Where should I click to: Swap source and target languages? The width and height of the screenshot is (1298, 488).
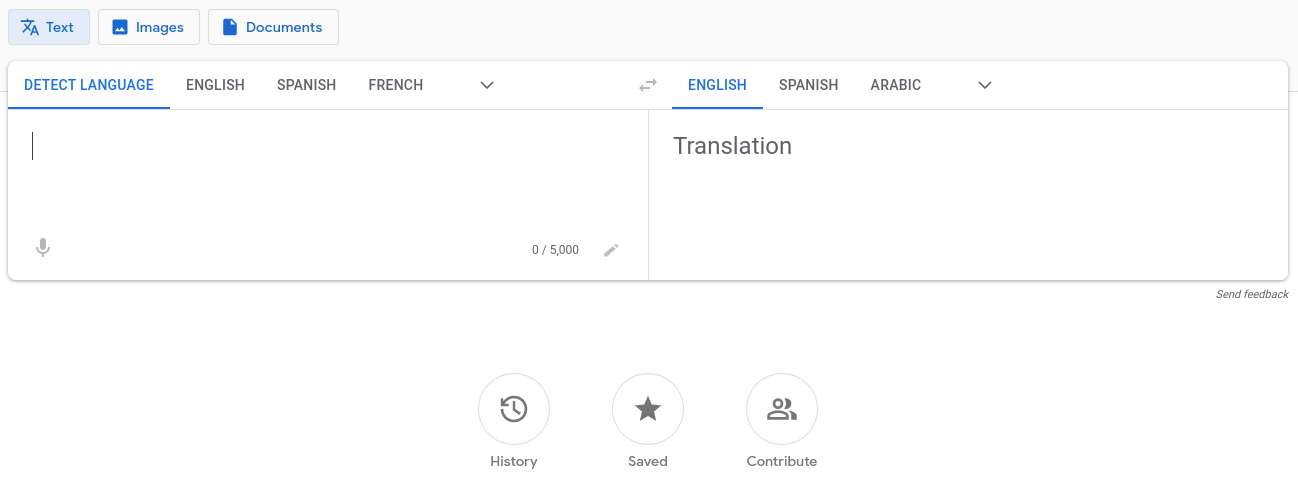point(648,85)
